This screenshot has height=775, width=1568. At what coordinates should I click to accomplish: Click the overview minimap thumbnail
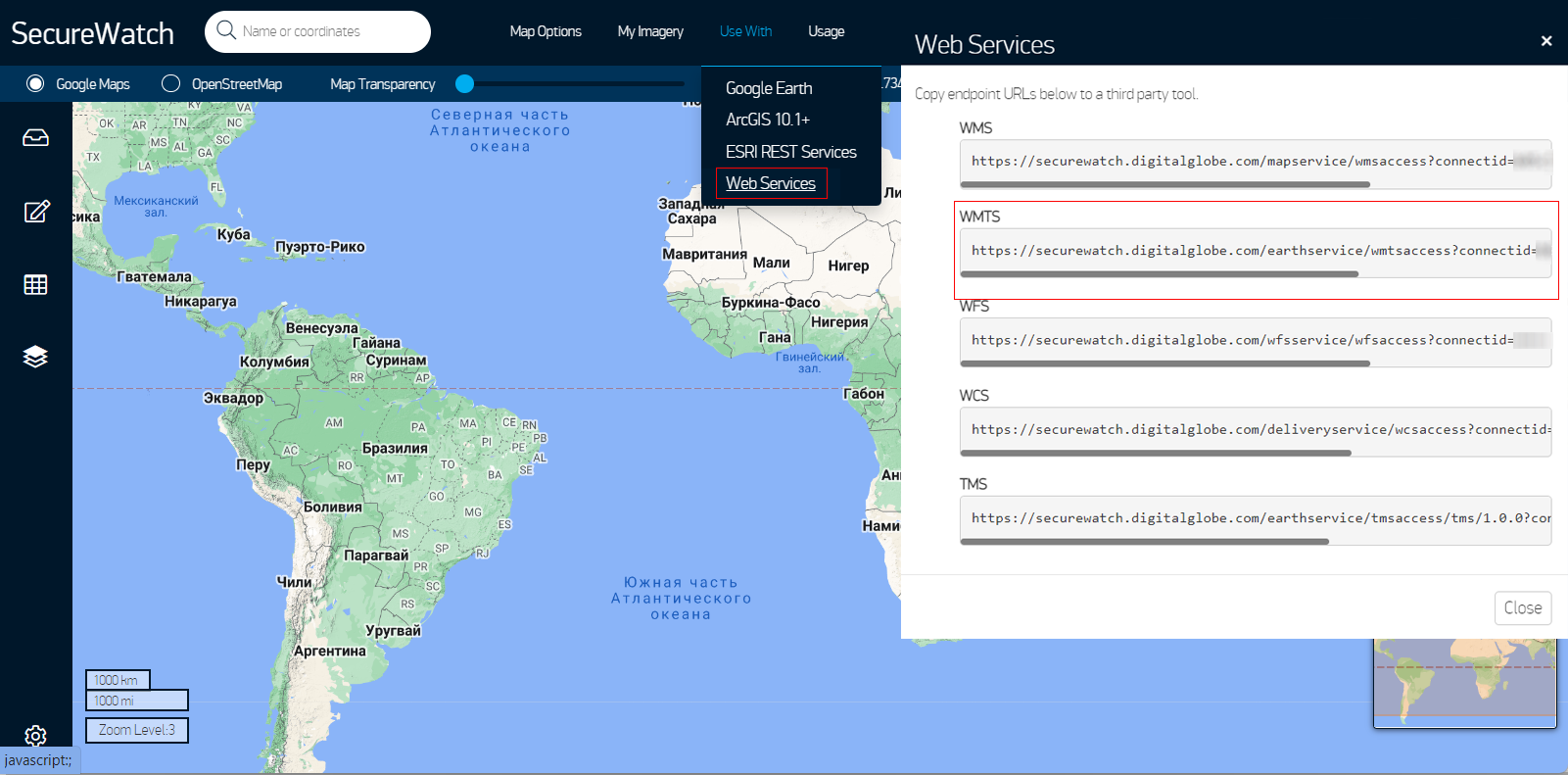pos(1464,683)
